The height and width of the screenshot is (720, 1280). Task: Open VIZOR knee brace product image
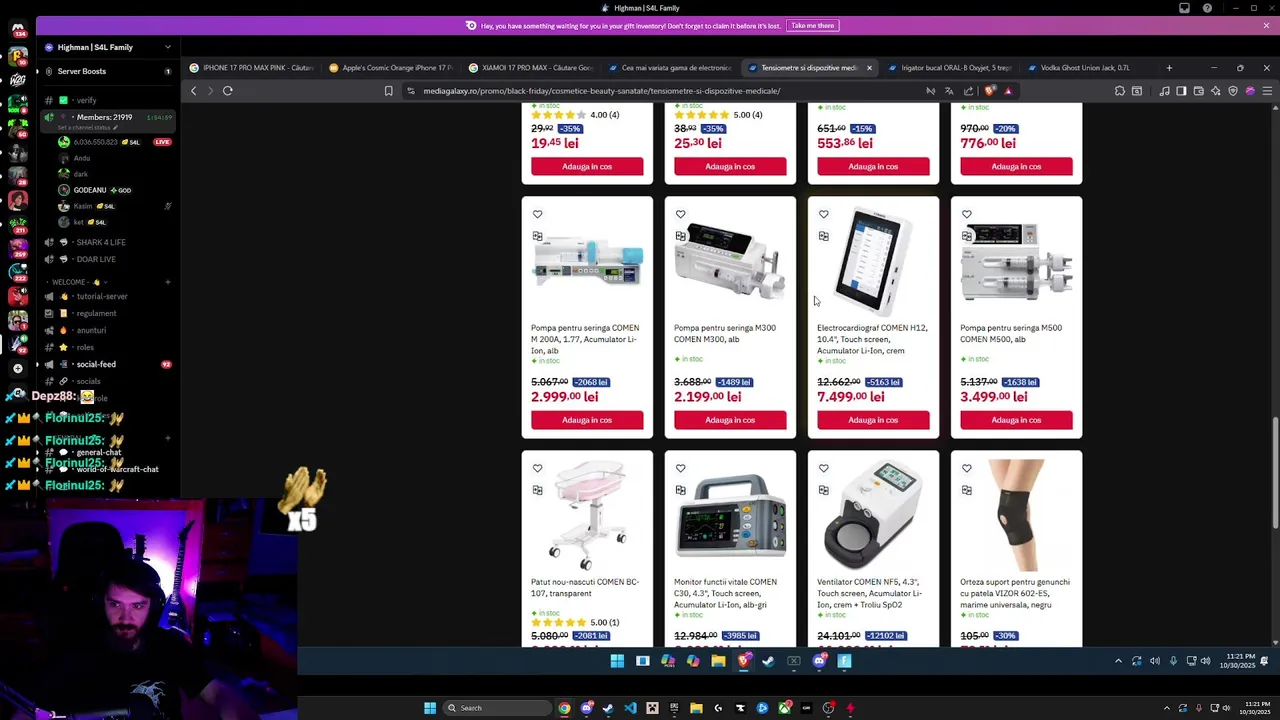pyautogui.click(x=1016, y=515)
